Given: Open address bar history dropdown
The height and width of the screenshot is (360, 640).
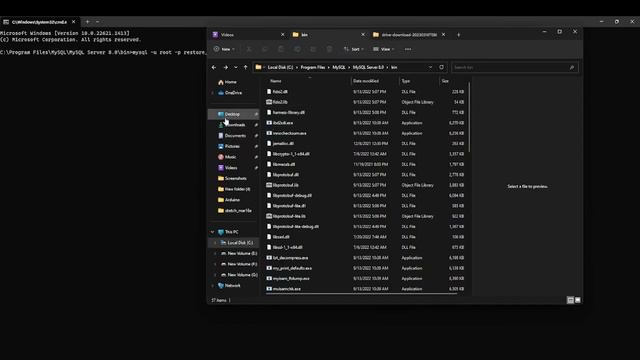Looking at the screenshot, I should 430,67.
